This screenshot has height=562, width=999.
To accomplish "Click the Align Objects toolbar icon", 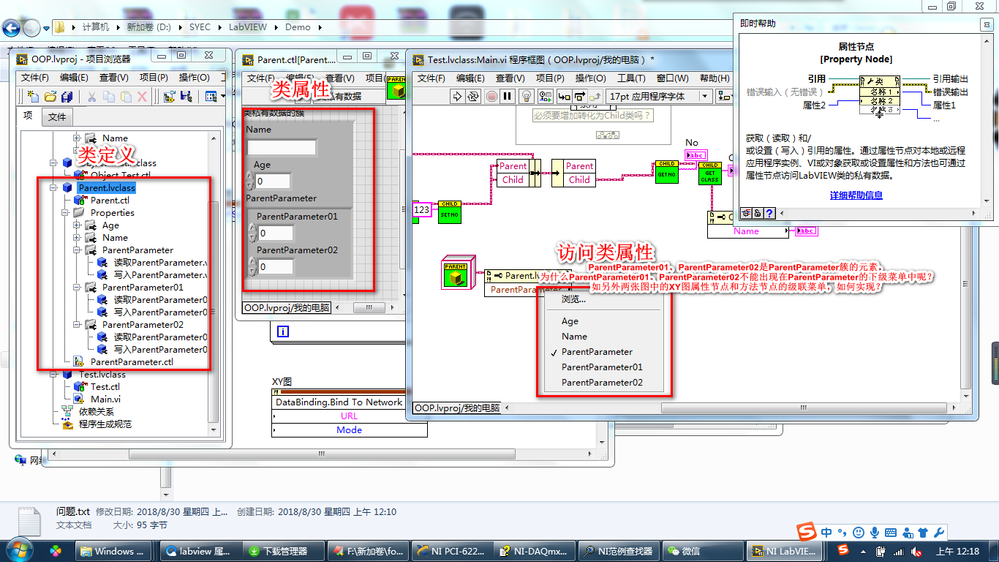I will coord(724,96).
